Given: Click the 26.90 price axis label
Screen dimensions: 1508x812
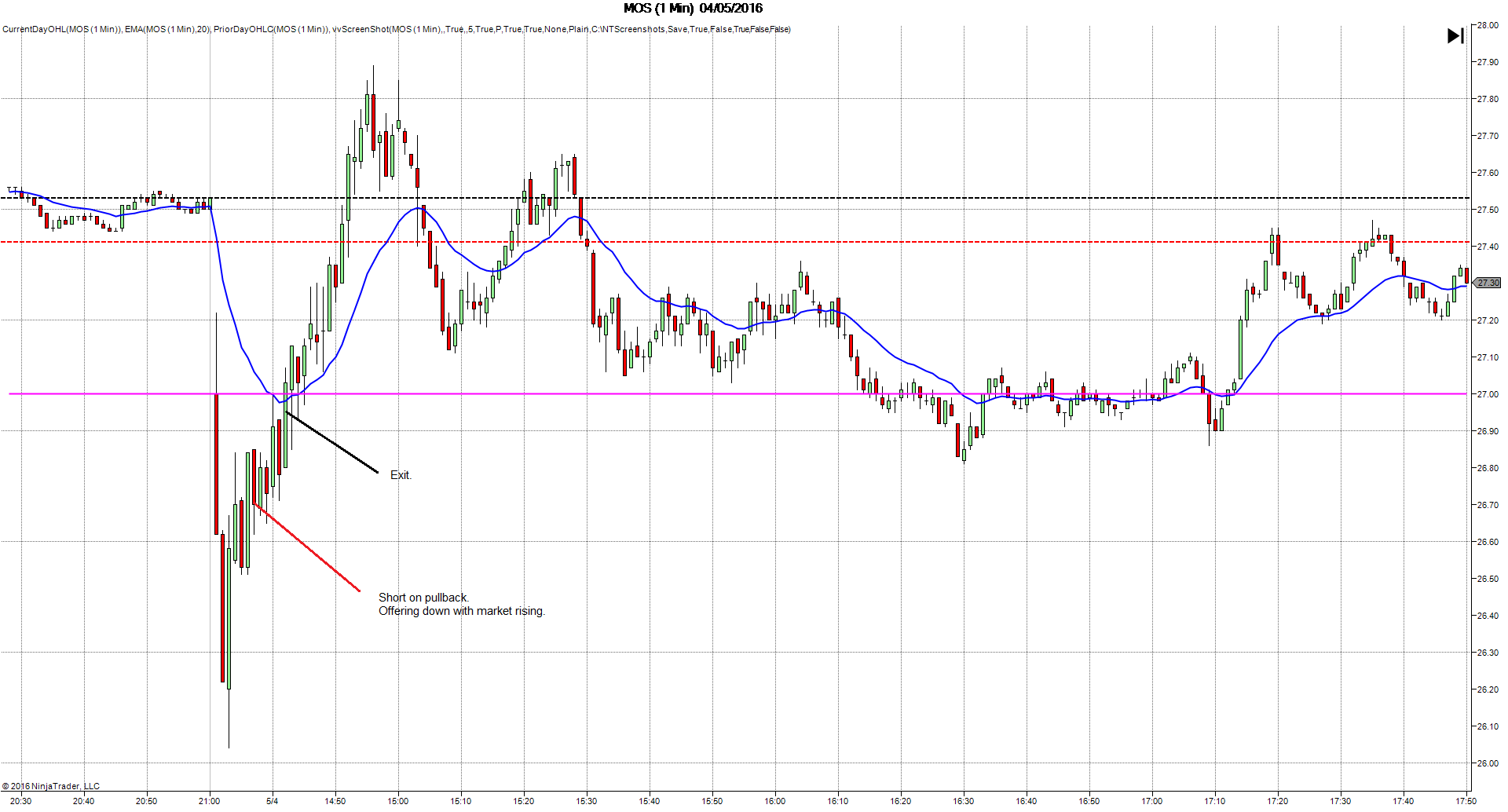Looking at the screenshot, I should (x=1488, y=431).
